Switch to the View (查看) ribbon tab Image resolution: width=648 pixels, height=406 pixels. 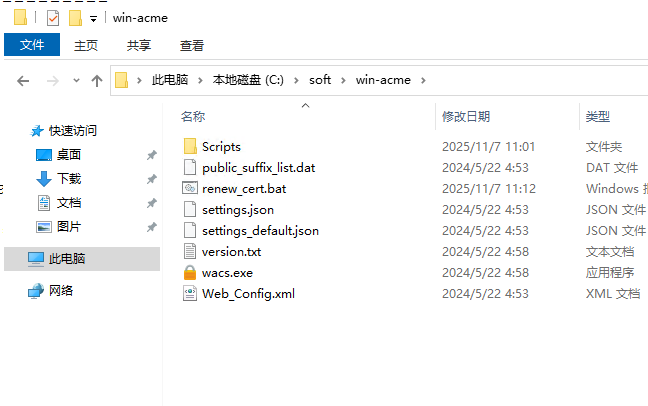point(192,45)
